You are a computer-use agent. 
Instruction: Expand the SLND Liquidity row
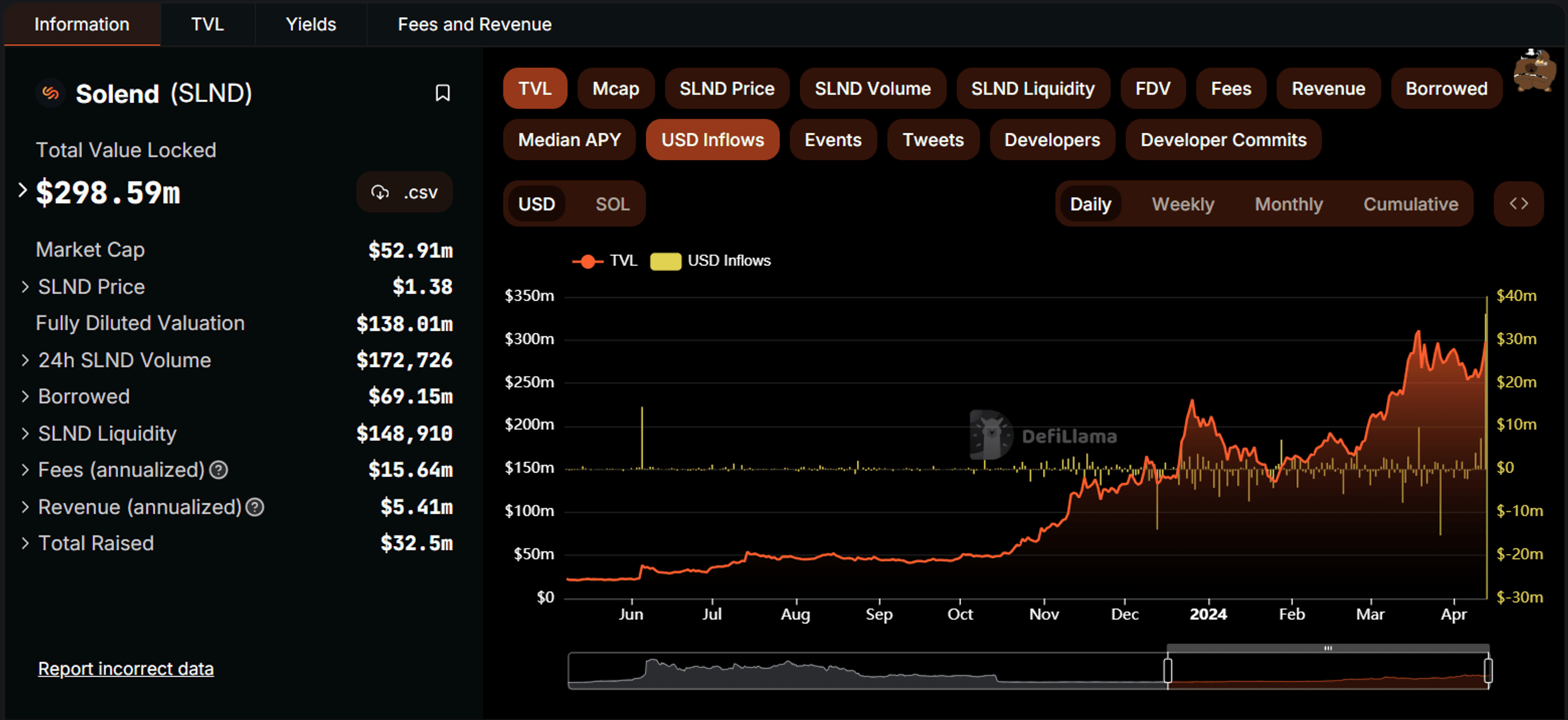[25, 434]
